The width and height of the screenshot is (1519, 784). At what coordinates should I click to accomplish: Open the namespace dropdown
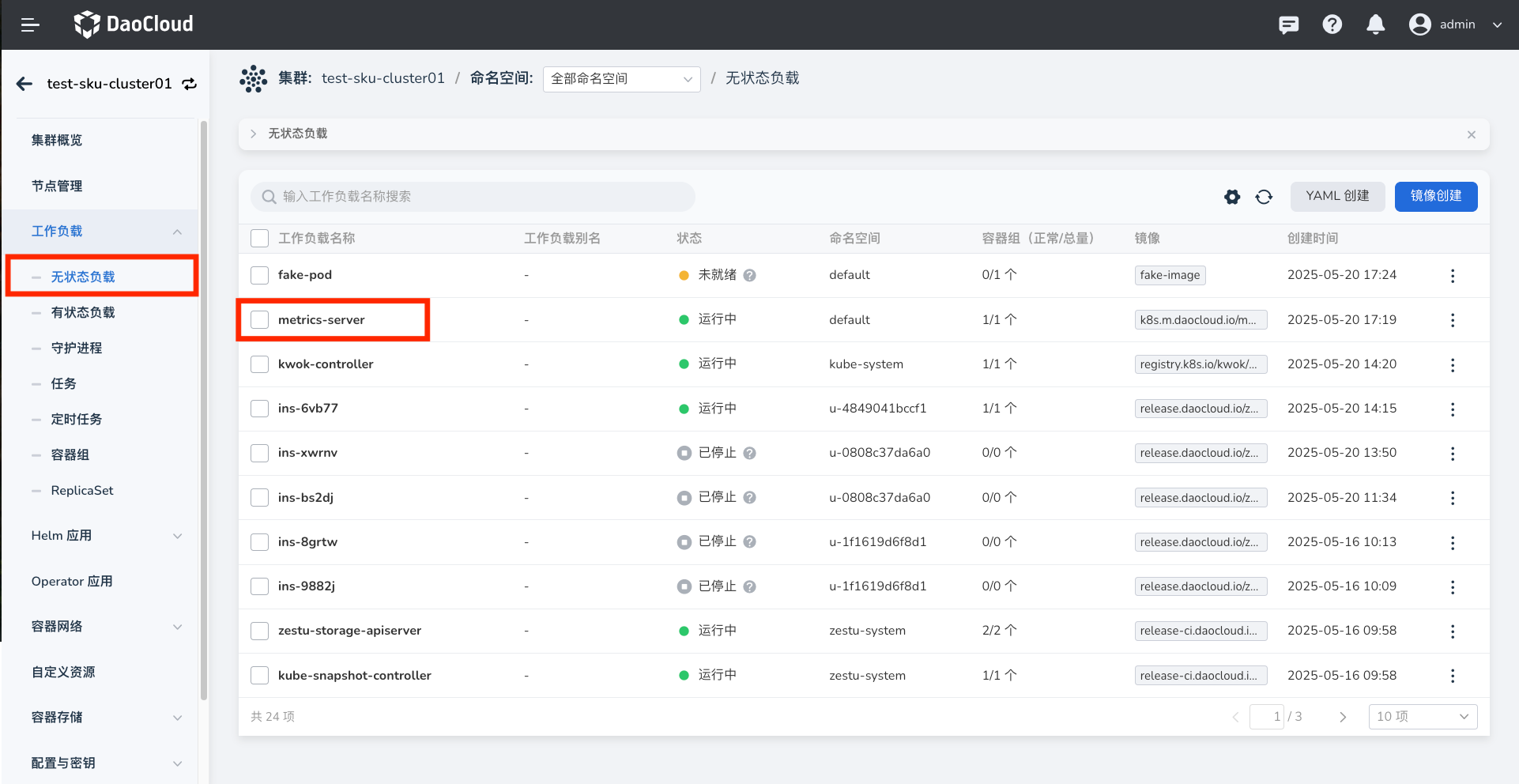pos(621,79)
